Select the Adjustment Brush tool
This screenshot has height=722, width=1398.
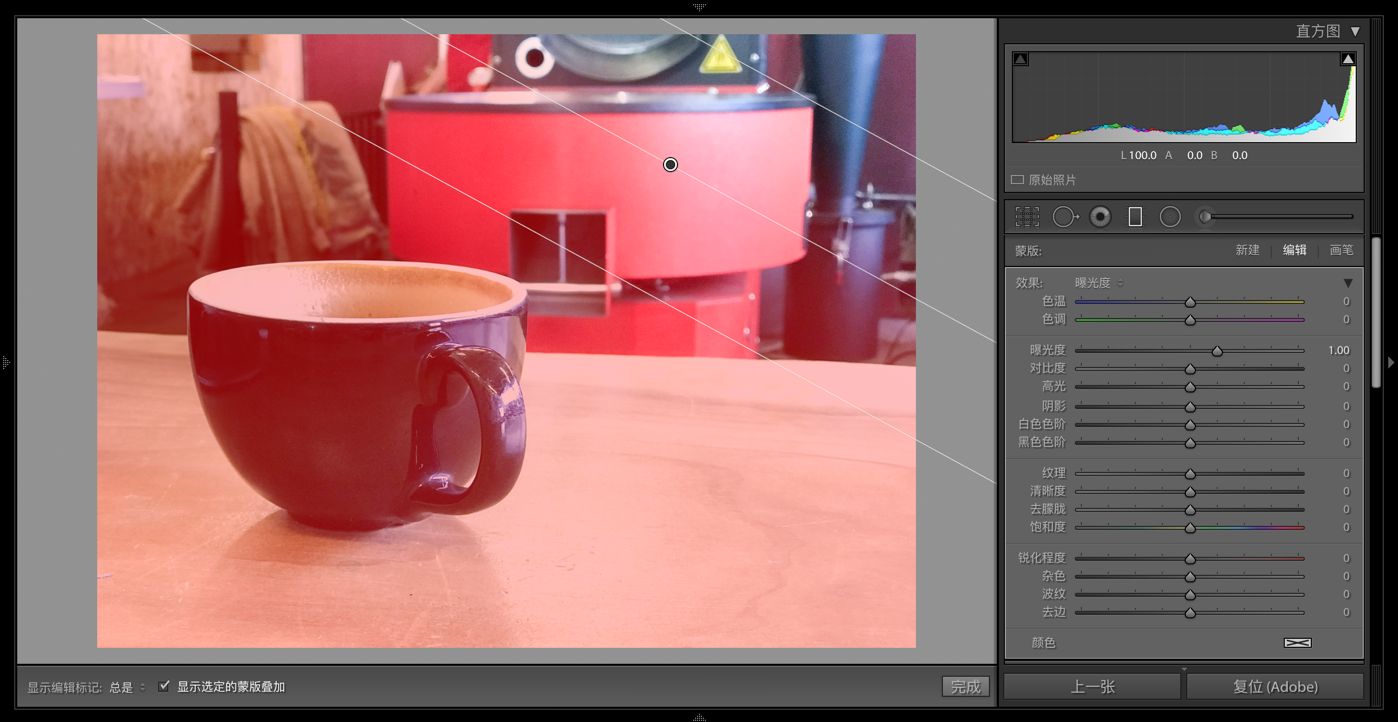coord(1276,216)
